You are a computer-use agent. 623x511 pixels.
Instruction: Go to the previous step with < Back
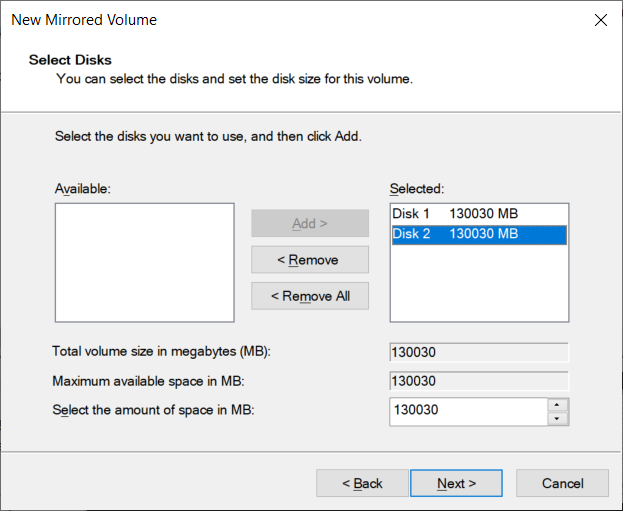[362, 483]
